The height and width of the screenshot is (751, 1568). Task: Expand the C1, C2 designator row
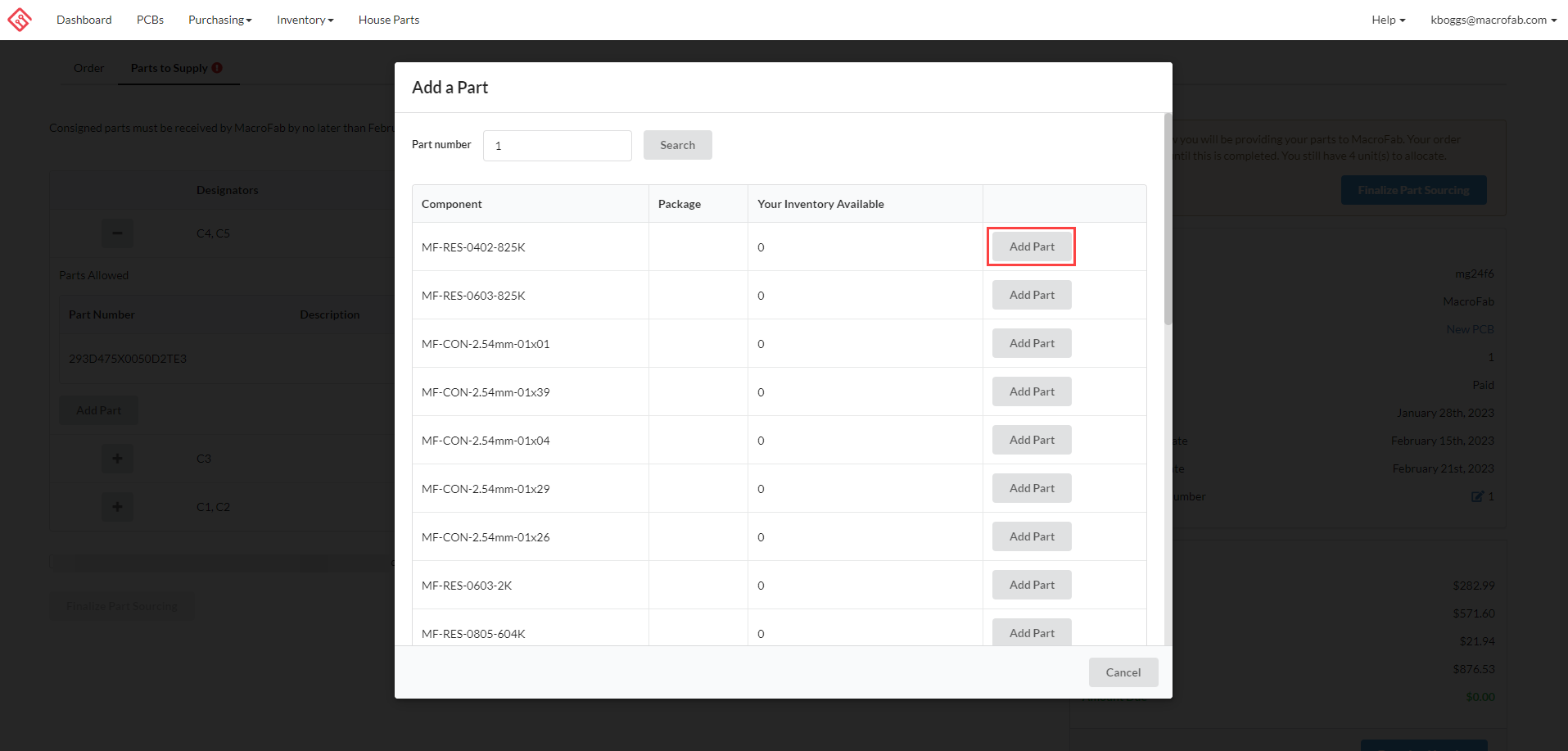point(117,507)
